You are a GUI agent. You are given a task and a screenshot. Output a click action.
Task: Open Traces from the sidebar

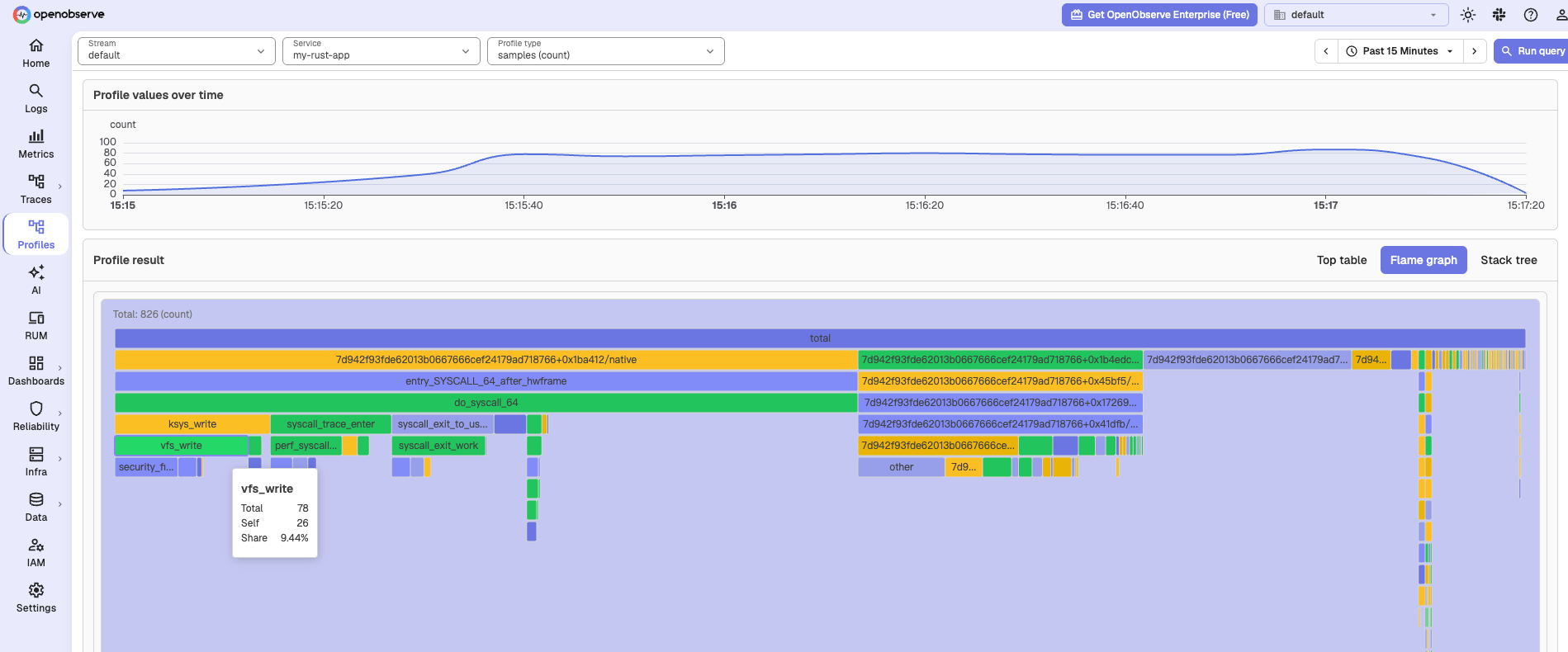(36, 190)
